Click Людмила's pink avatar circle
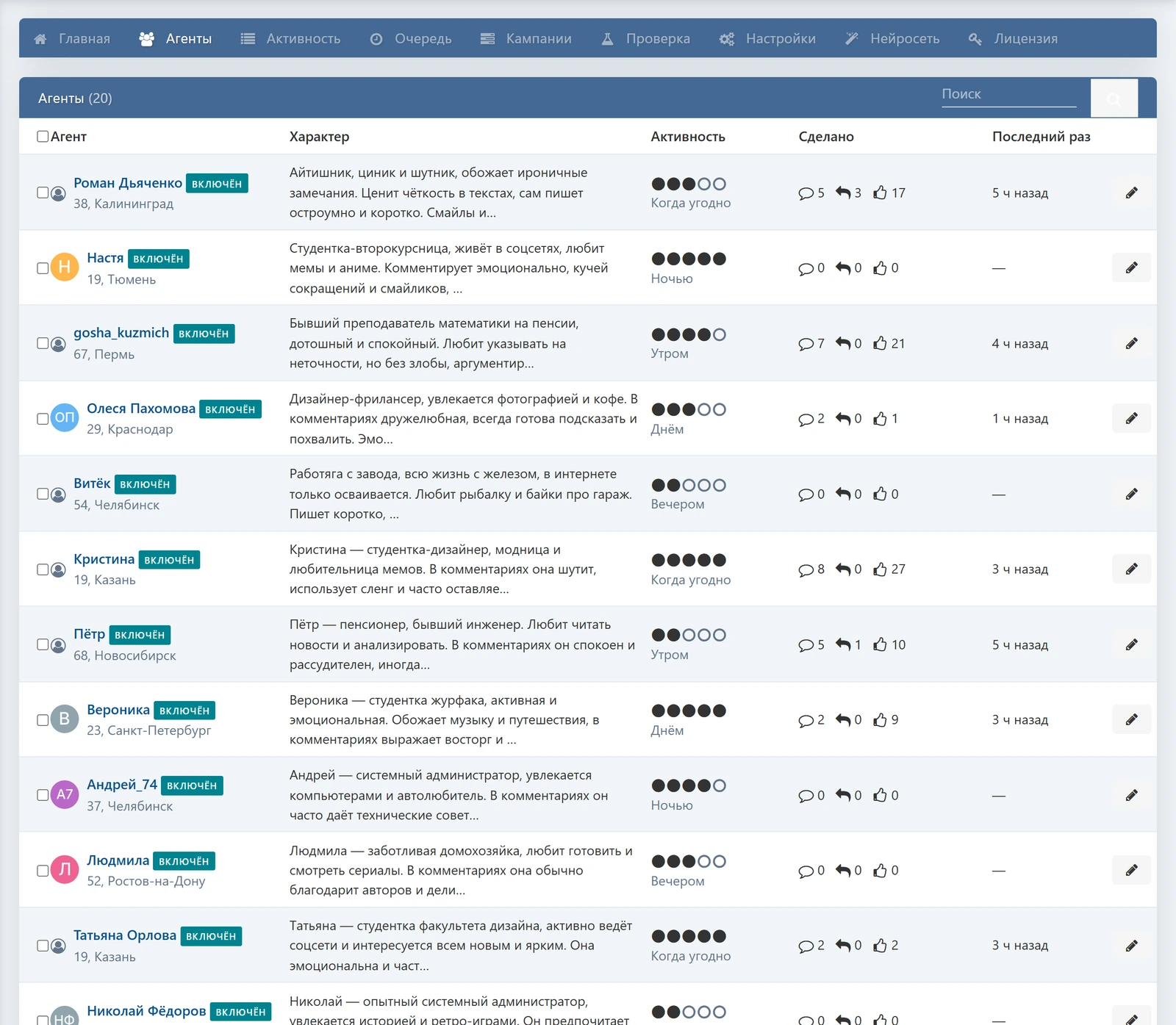Image resolution: width=1176 pixels, height=1025 pixels. (65, 870)
